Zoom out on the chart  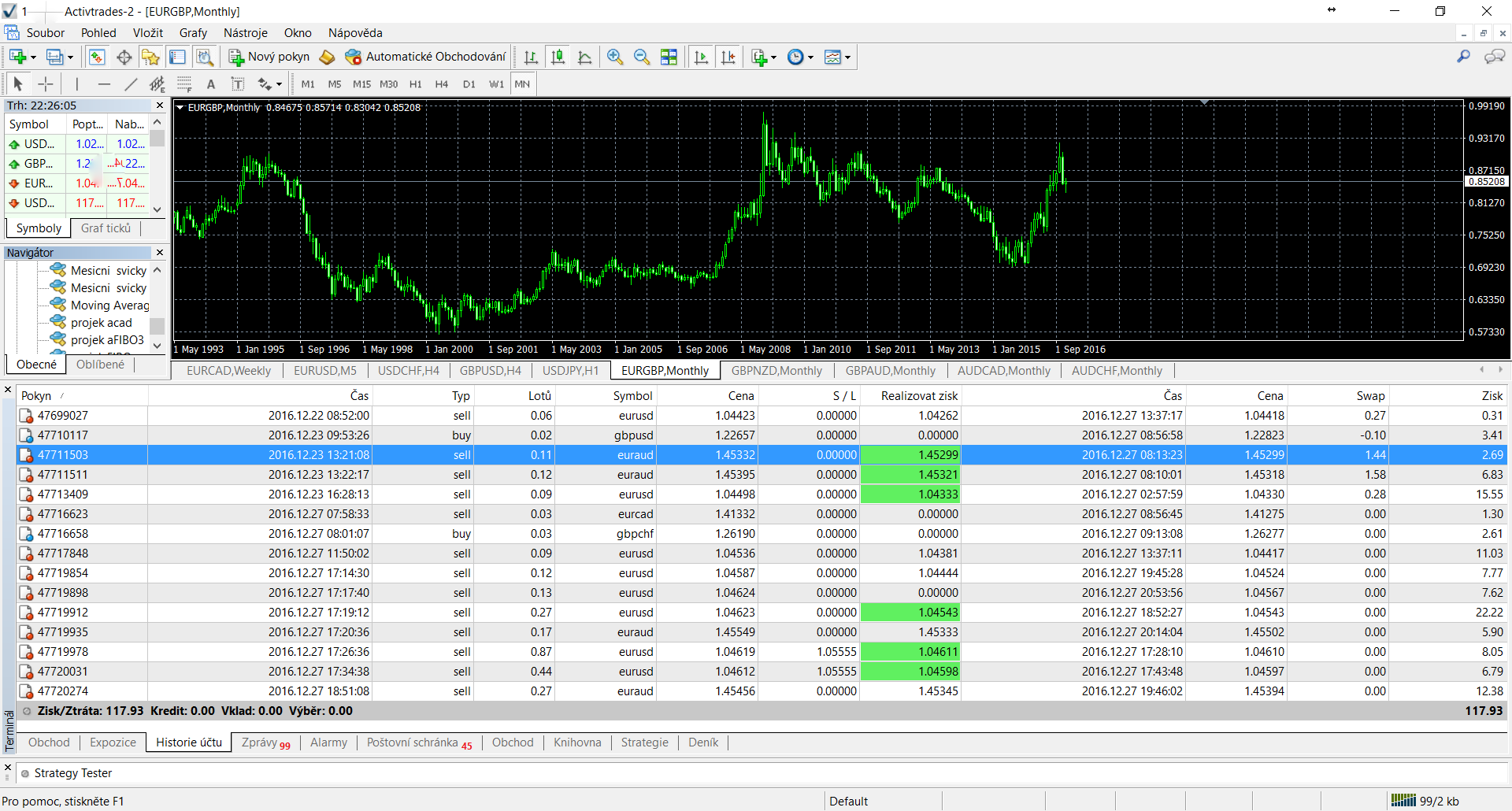click(x=642, y=57)
